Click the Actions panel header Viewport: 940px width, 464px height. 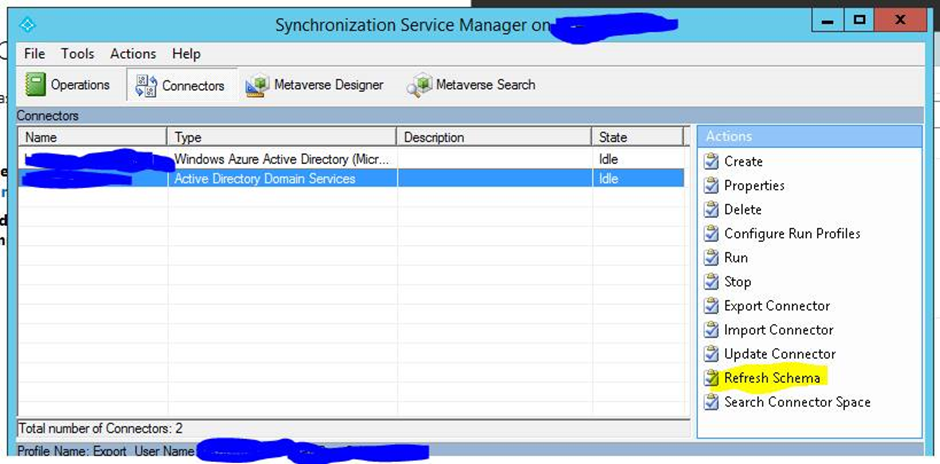[809, 137]
